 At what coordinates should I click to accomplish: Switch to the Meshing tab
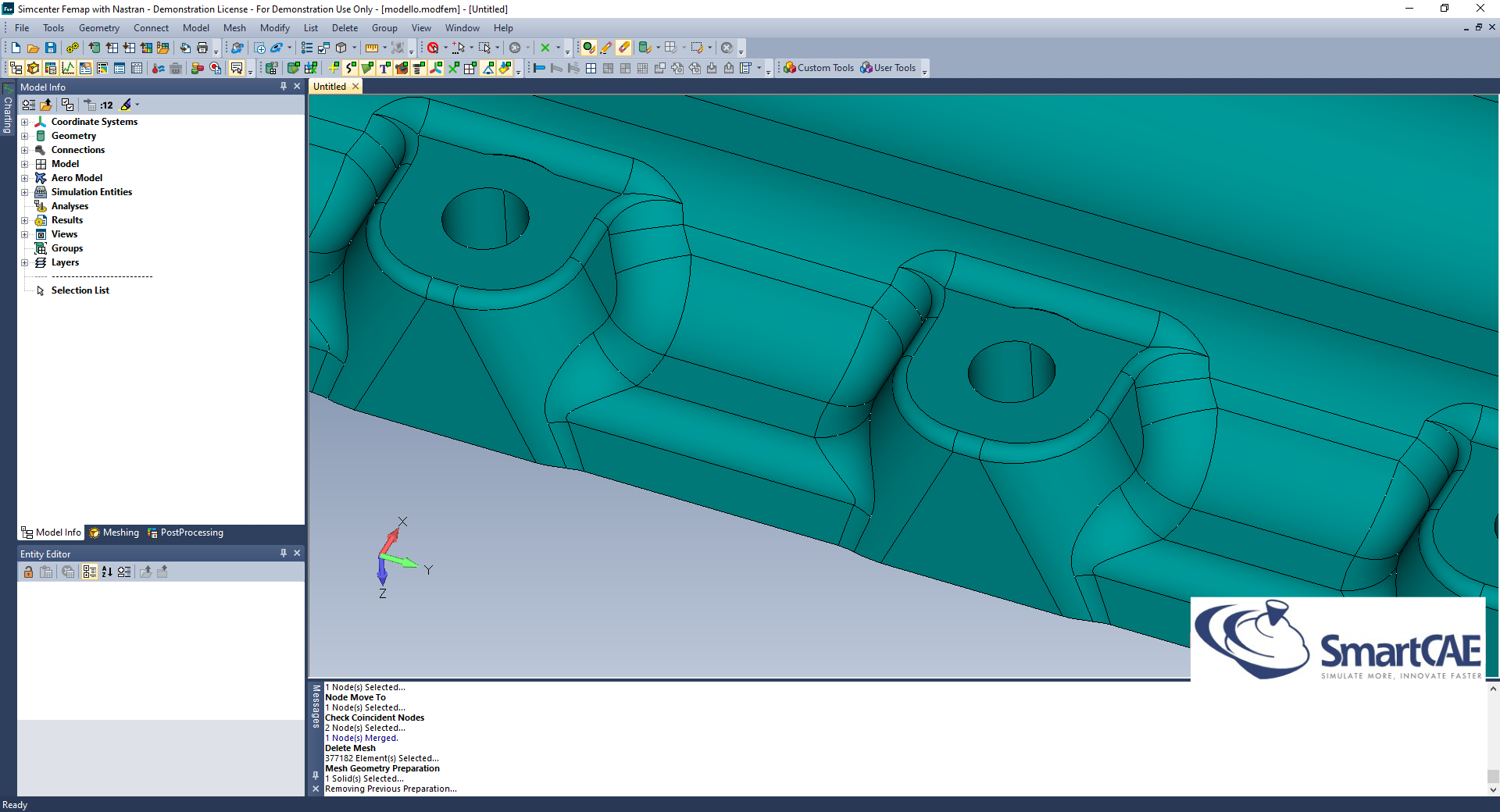pyautogui.click(x=114, y=532)
